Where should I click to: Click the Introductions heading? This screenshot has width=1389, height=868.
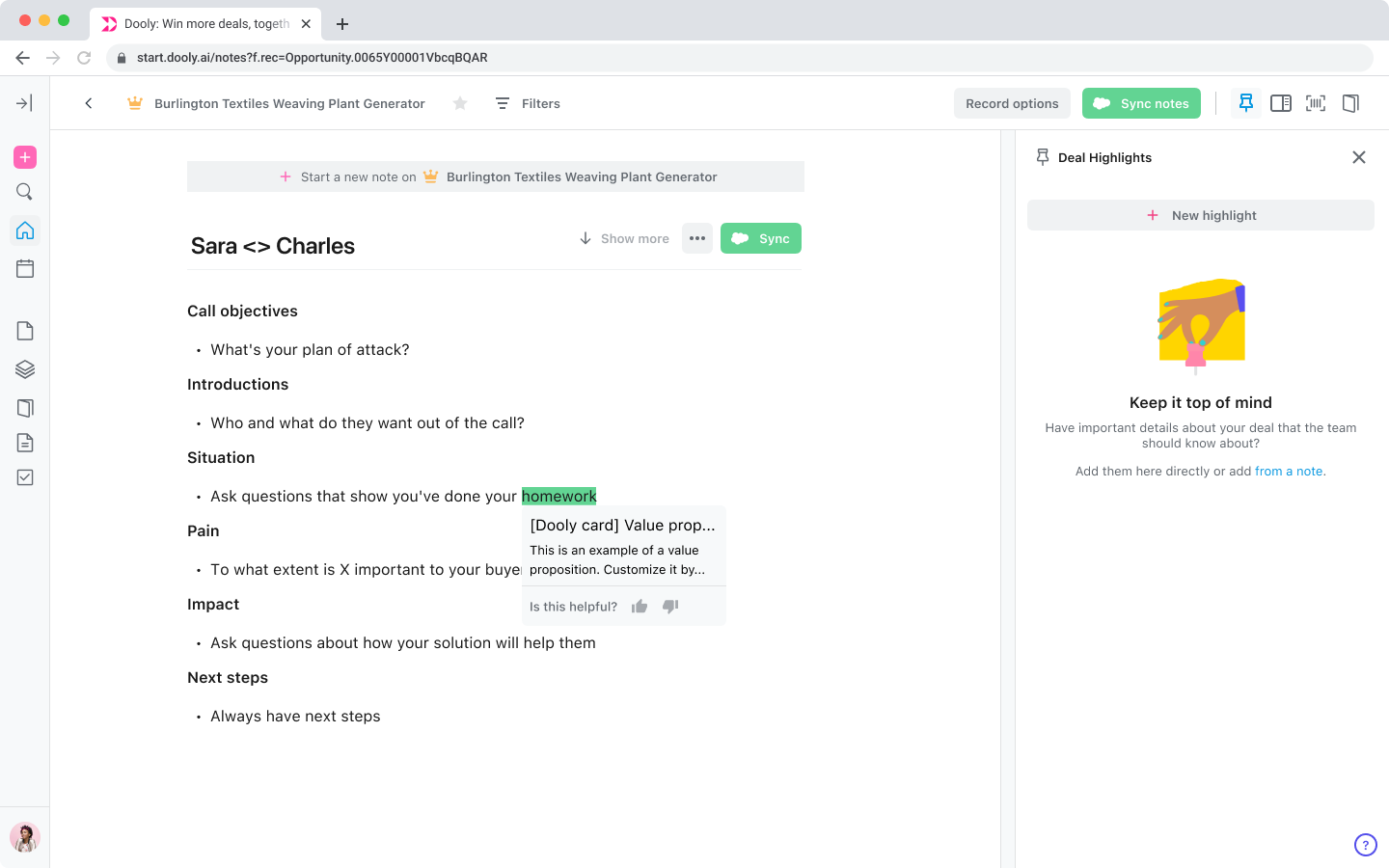[x=237, y=385]
